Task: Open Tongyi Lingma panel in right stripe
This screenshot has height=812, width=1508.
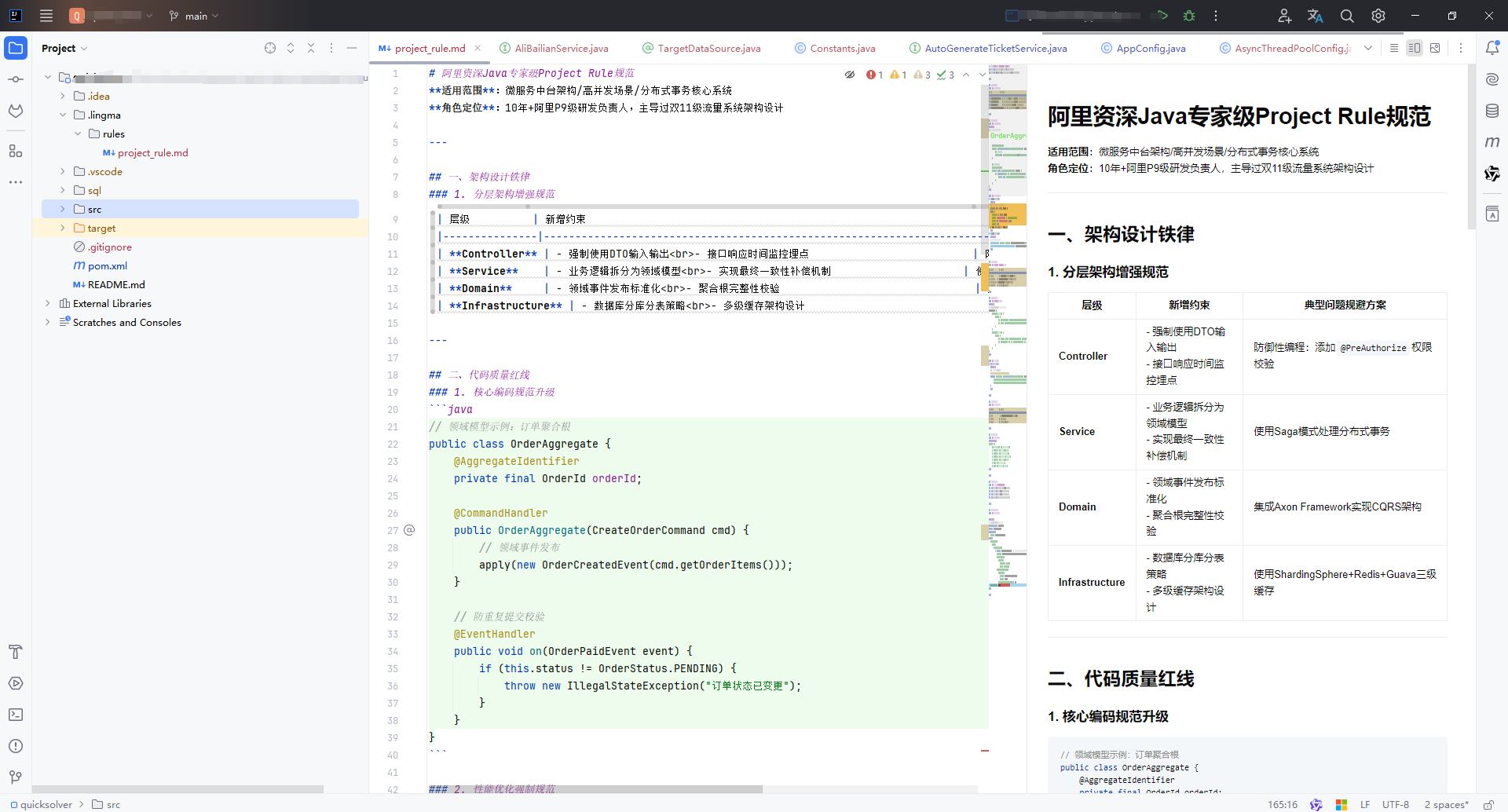Action: (x=1492, y=174)
